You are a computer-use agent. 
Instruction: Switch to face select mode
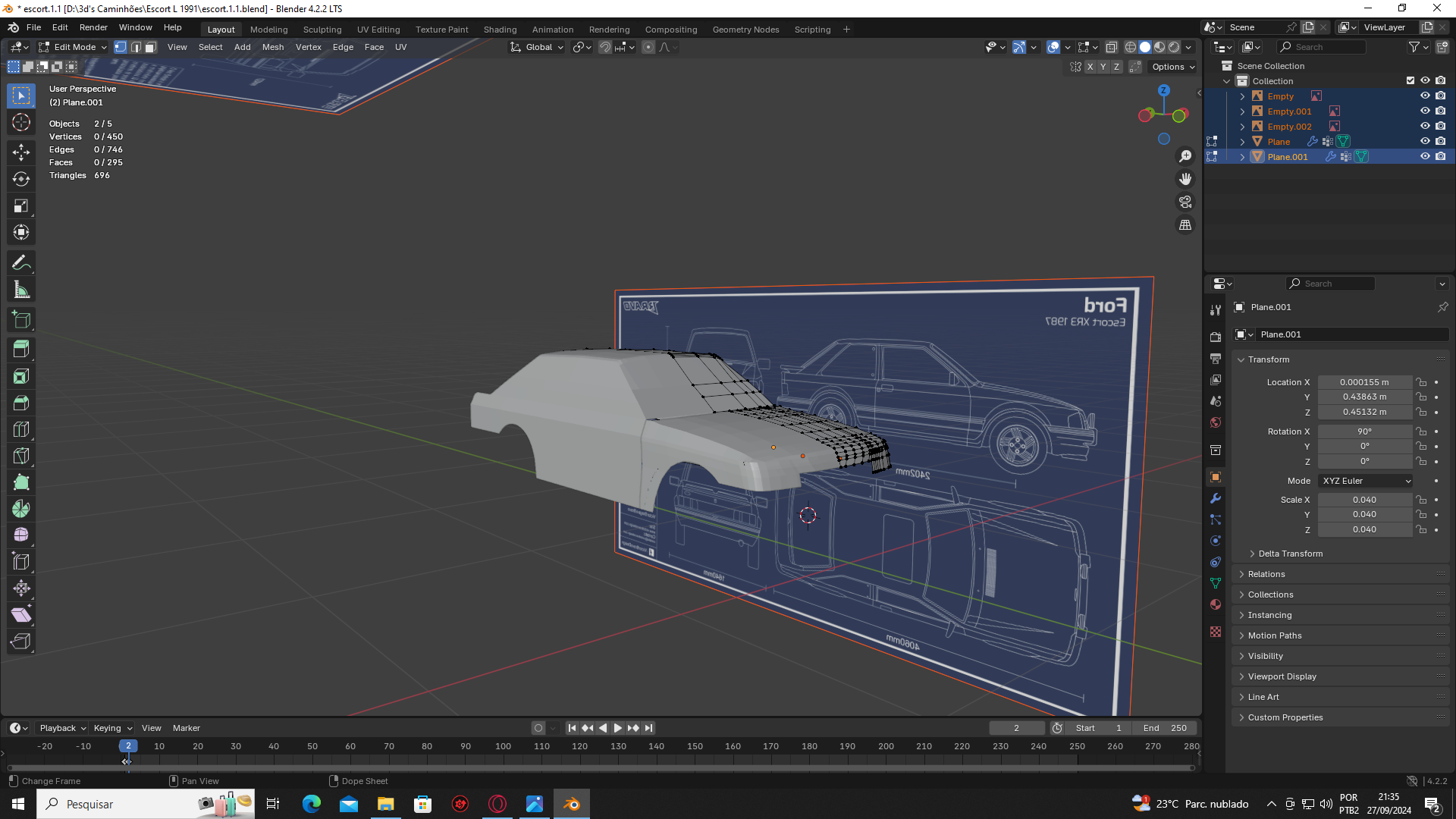(151, 47)
